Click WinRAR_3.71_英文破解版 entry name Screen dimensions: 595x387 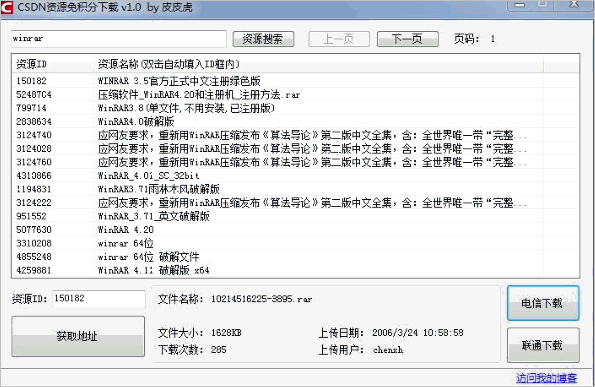154,216
